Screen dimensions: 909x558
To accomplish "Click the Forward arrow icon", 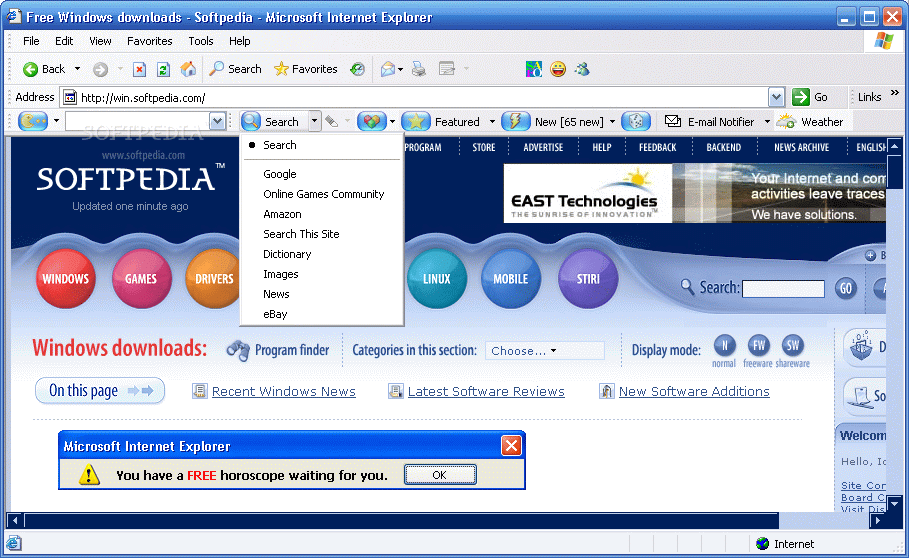I will coord(100,70).
